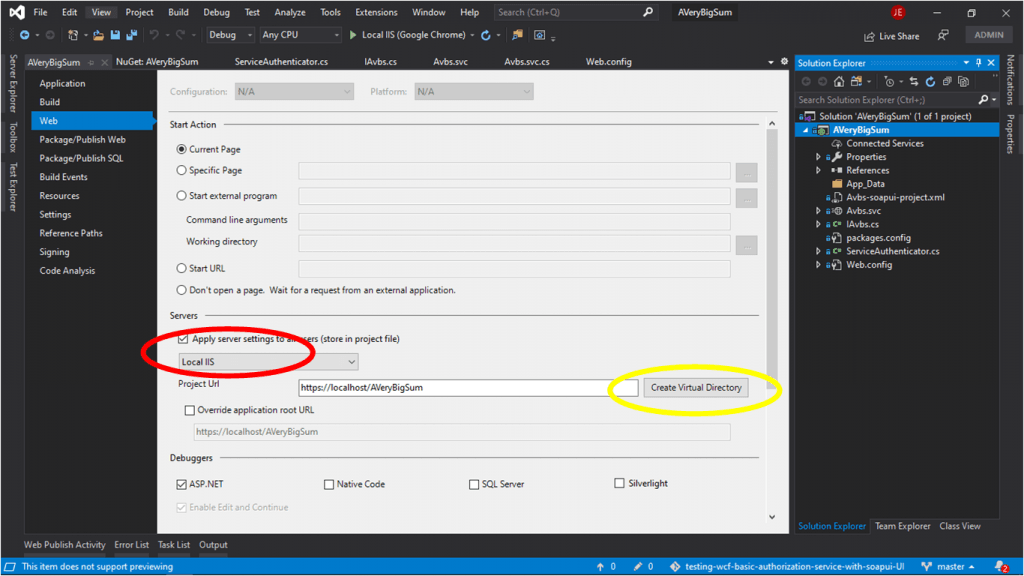Image resolution: width=1024 pixels, height=576 pixels.
Task: Click the Solution Explorer search magnifier icon
Action: coord(984,100)
